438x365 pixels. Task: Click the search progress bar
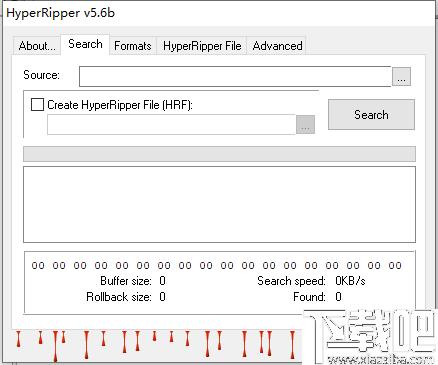coord(219,154)
